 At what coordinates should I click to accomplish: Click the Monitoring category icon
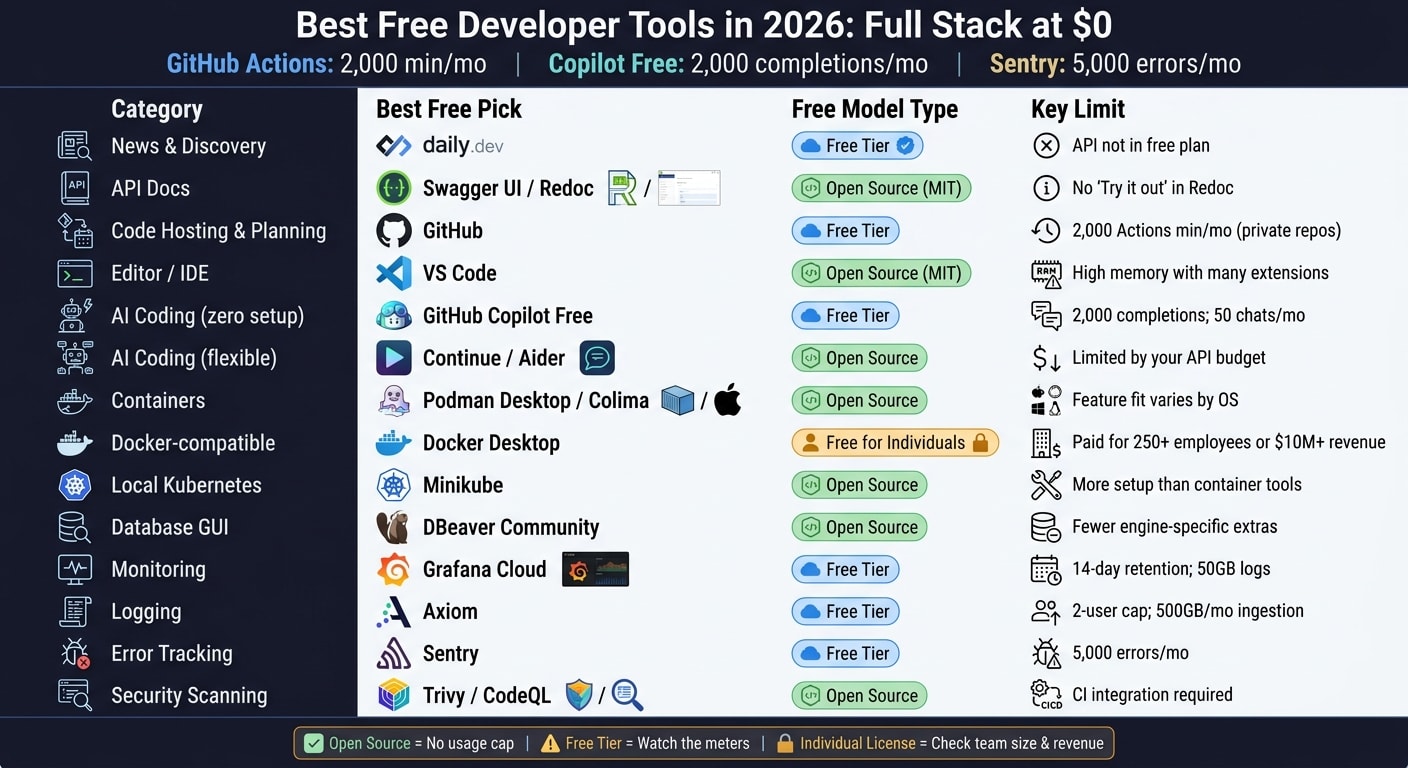click(x=75, y=569)
